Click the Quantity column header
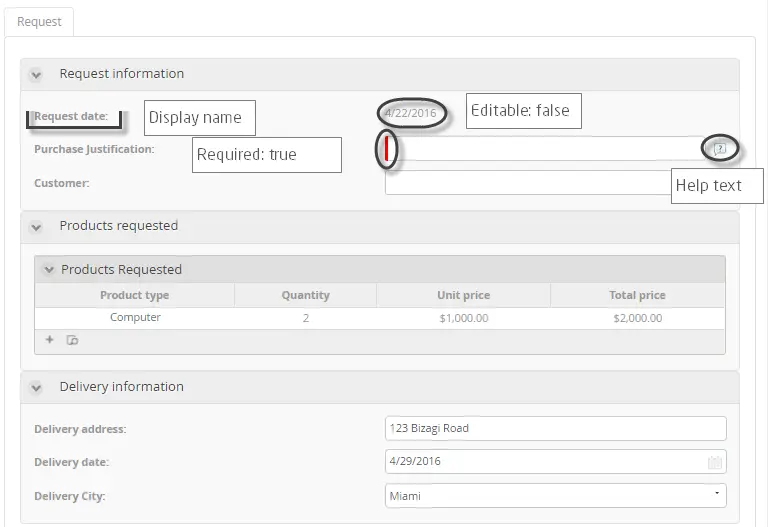 tap(306, 295)
